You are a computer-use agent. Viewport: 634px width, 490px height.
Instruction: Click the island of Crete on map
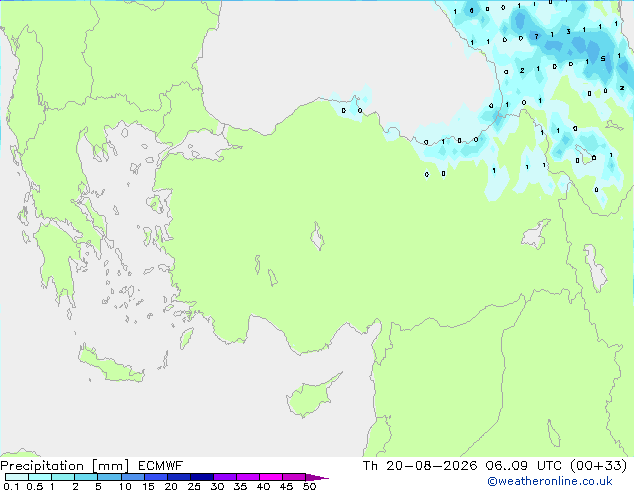[x=110, y=365]
